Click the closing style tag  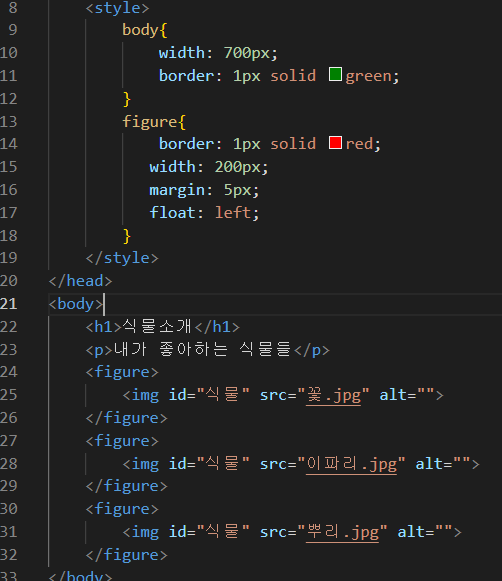tap(122, 258)
